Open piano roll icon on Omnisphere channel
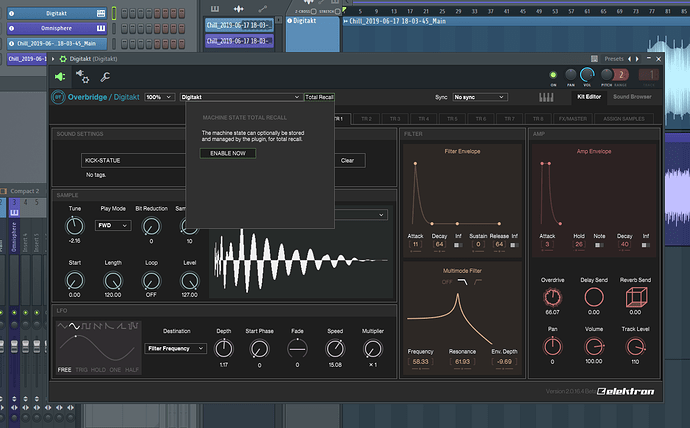 click(x=101, y=28)
